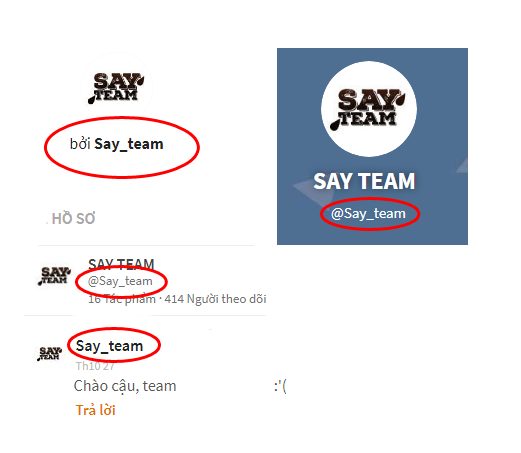Open author link 'bởi Say_team'
Screen dimensions: 521x453
(x=116, y=144)
